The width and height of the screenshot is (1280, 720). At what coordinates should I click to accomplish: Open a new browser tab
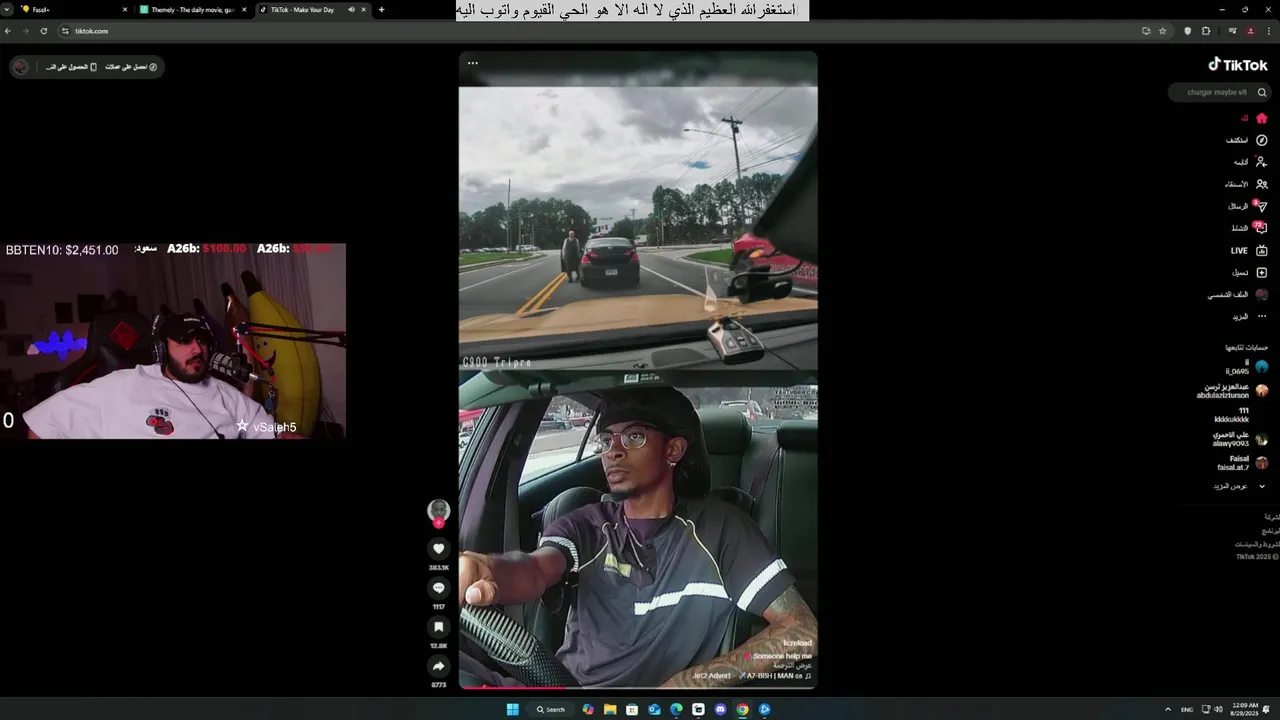pyautogui.click(x=381, y=9)
